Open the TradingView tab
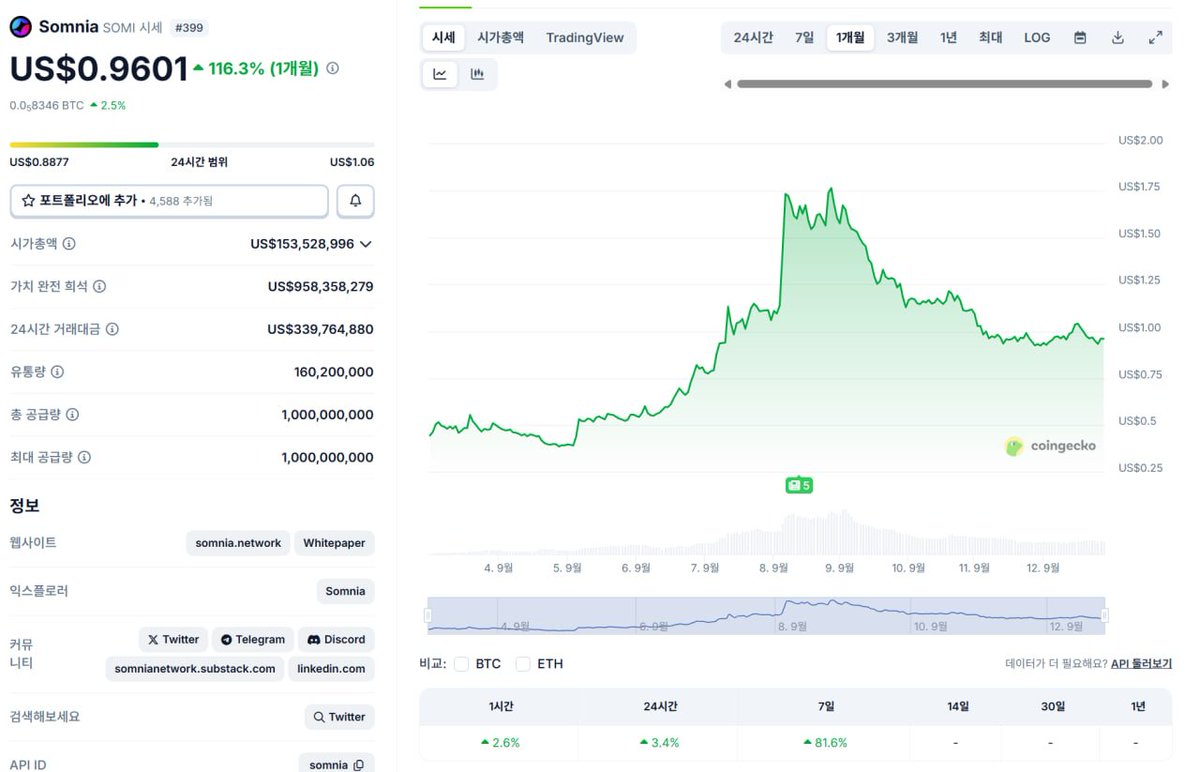The height and width of the screenshot is (772, 1200). [585, 38]
